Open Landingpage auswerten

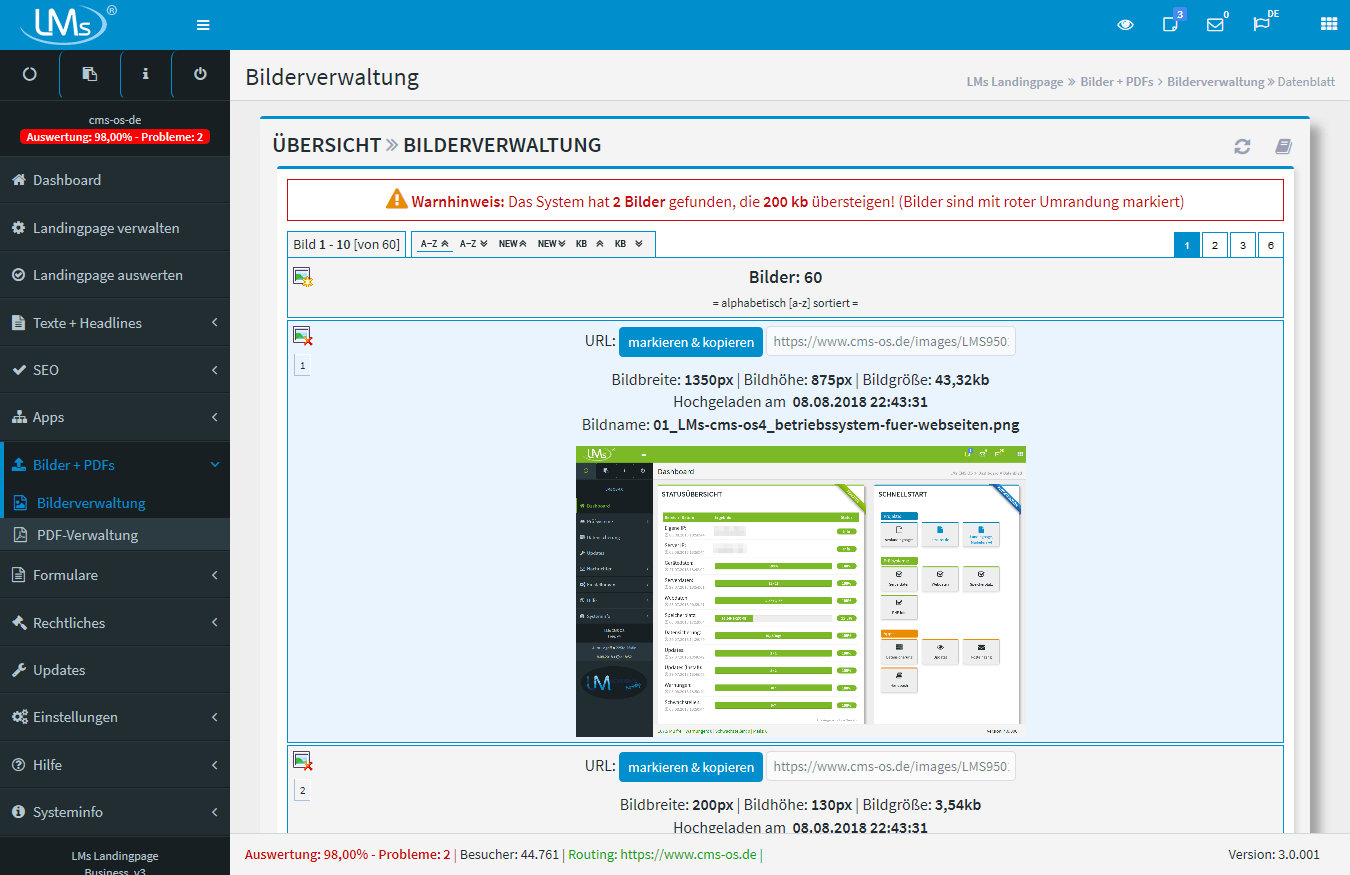pyautogui.click(x=115, y=275)
